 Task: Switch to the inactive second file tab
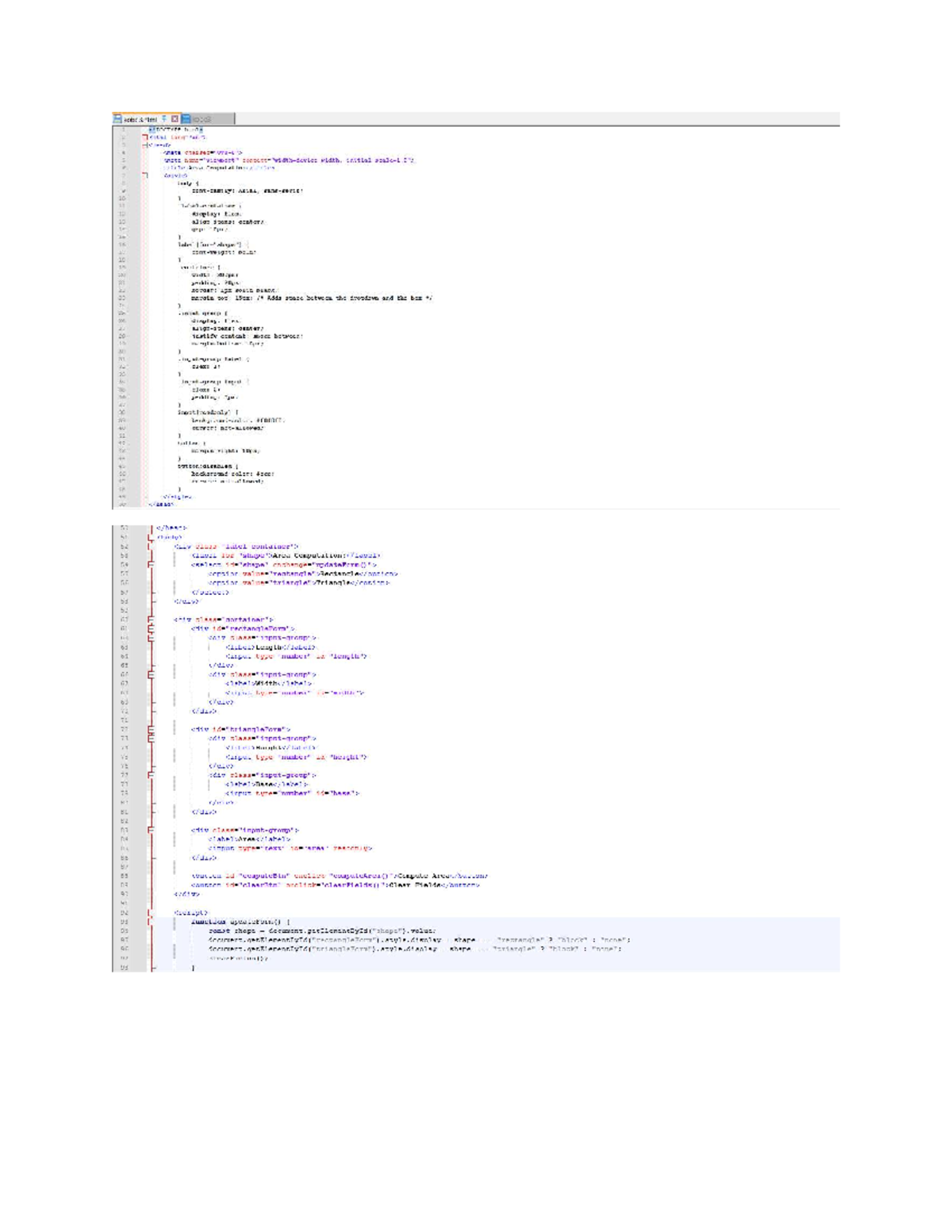(208, 119)
